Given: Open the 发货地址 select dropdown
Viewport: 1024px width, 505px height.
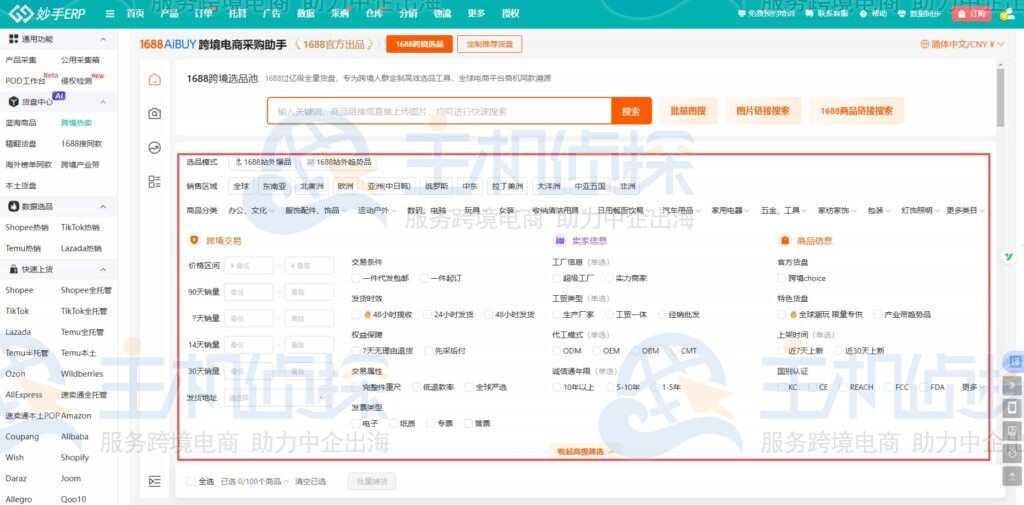Looking at the screenshot, I should tap(278, 398).
